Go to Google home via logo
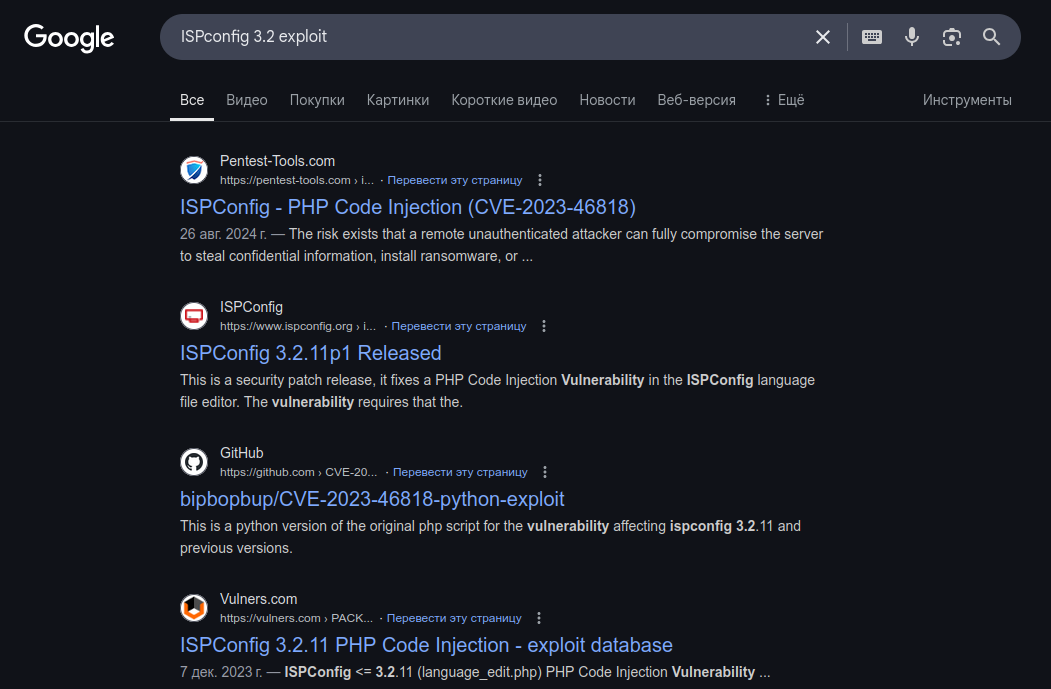 69,38
